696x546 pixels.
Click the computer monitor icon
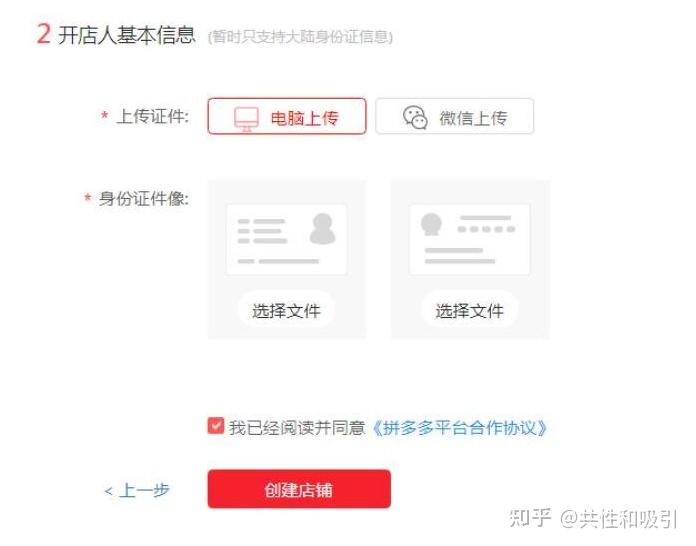[x=246, y=119]
